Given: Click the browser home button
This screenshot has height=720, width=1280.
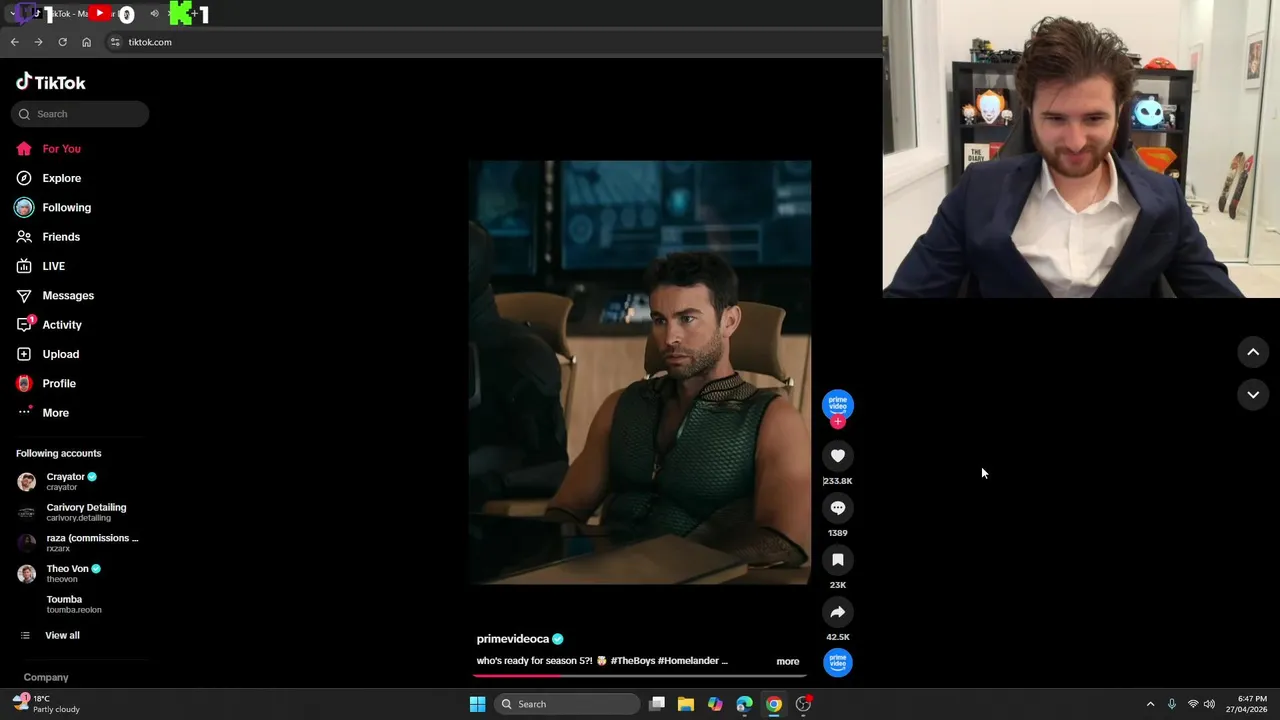Looking at the screenshot, I should pyautogui.click(x=86, y=42).
